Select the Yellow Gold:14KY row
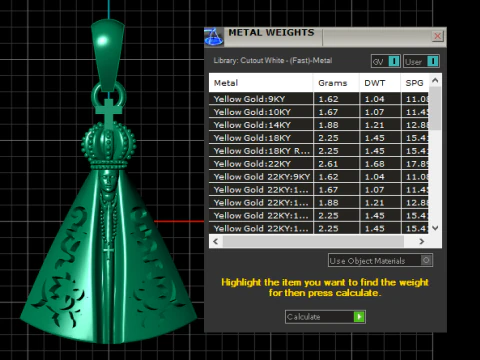Image resolution: width=480 pixels, height=360 pixels. 319,125
